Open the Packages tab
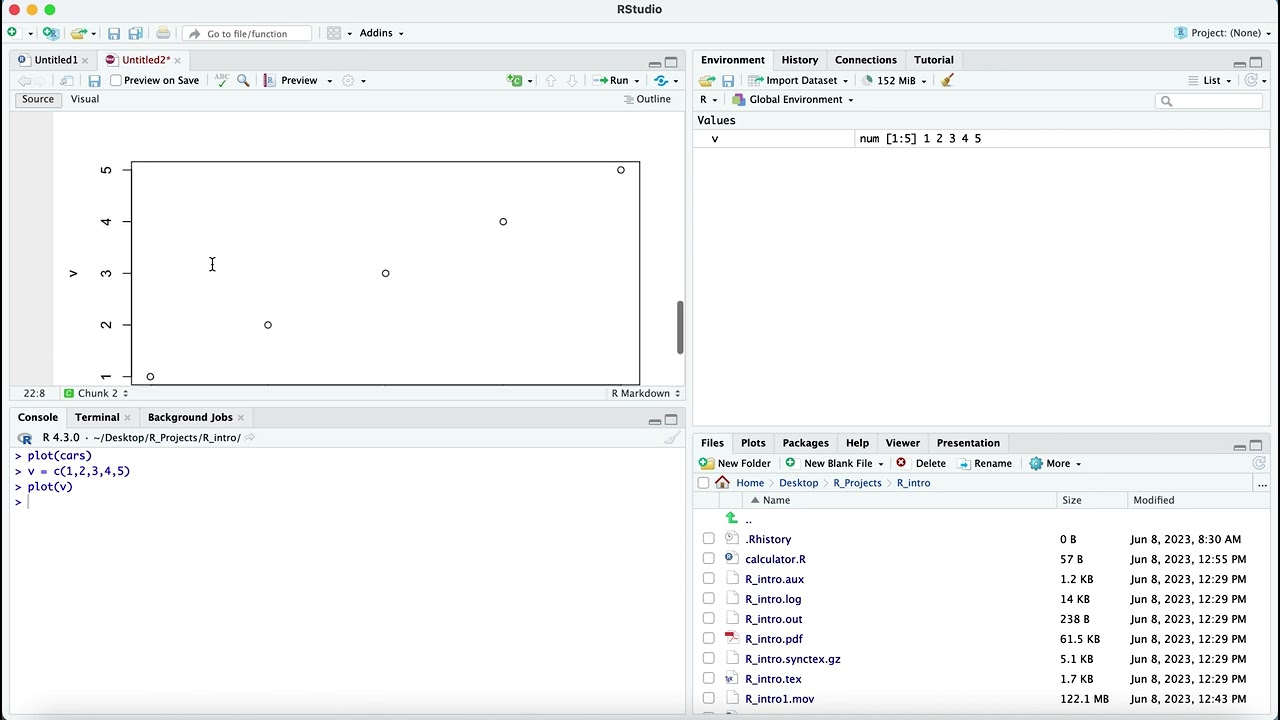 pyautogui.click(x=805, y=443)
